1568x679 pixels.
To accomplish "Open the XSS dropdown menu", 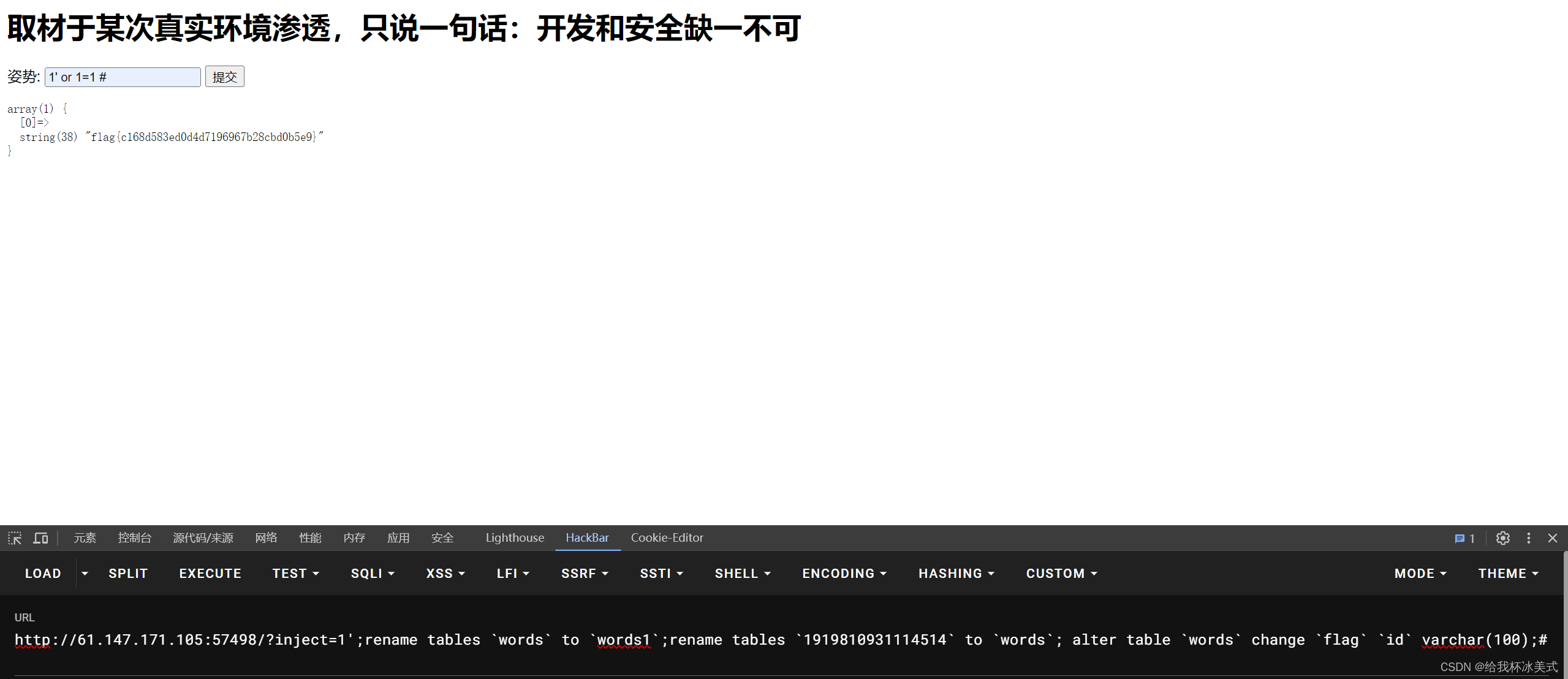I will (x=445, y=574).
